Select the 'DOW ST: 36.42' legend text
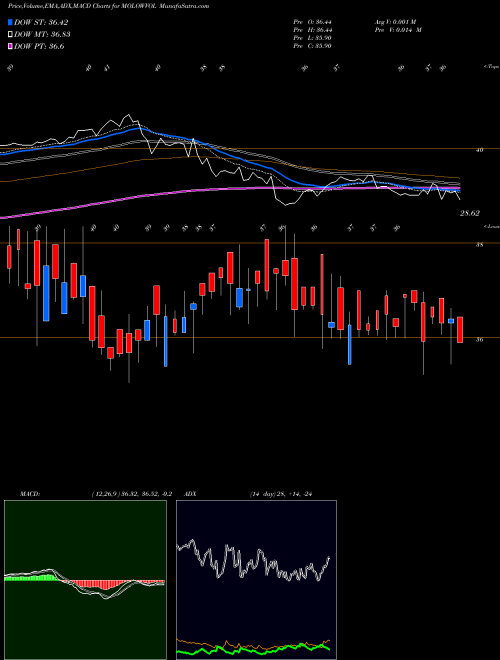This screenshot has width=500, height=660. click(41, 22)
